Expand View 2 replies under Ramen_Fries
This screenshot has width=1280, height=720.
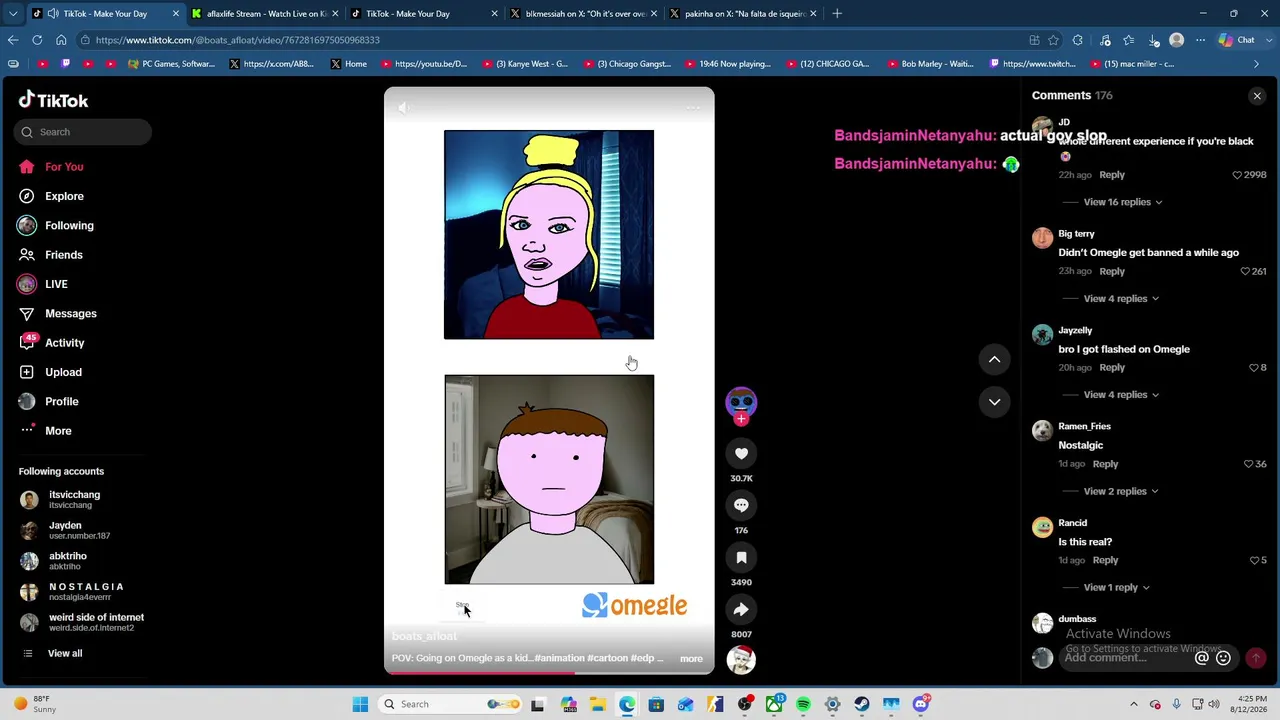click(1121, 491)
